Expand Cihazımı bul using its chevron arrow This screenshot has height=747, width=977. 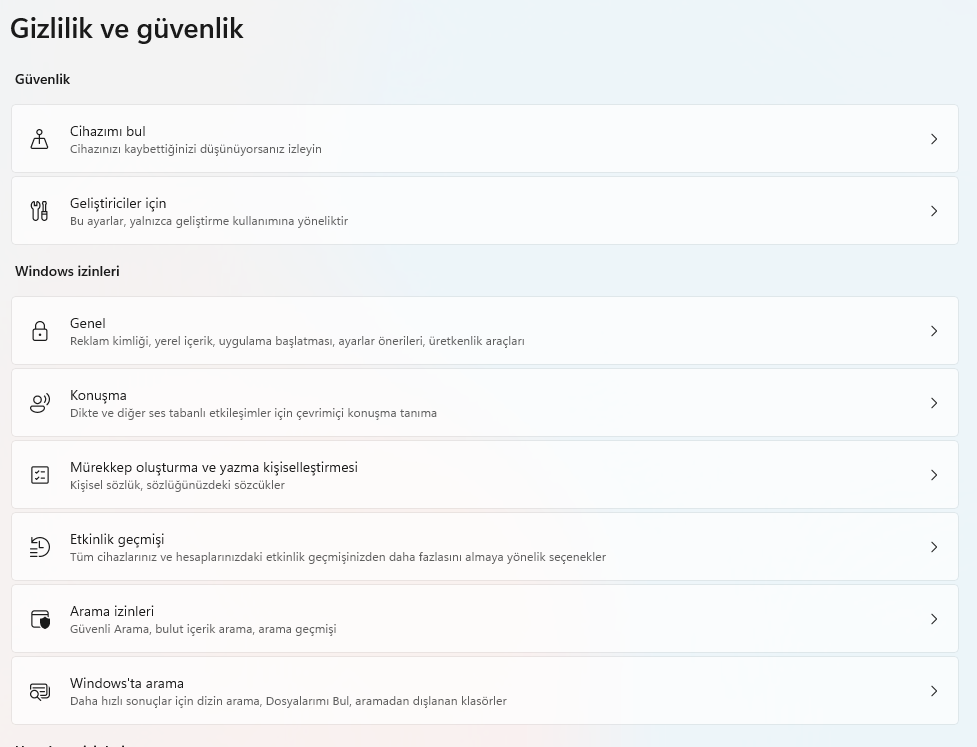point(933,139)
